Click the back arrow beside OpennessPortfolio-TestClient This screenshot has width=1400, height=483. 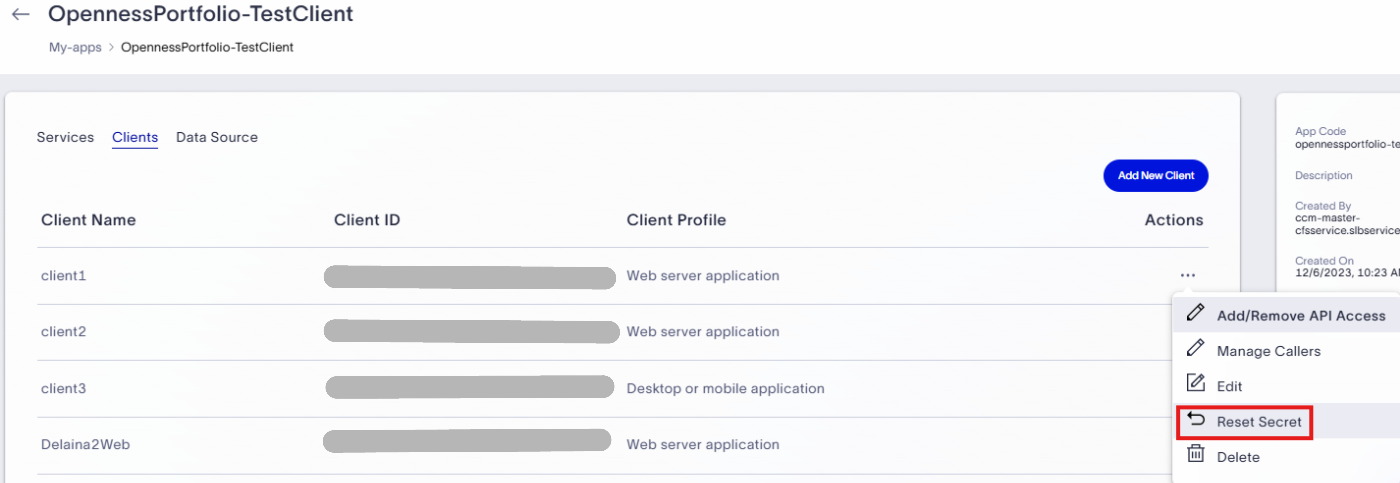click(x=20, y=15)
